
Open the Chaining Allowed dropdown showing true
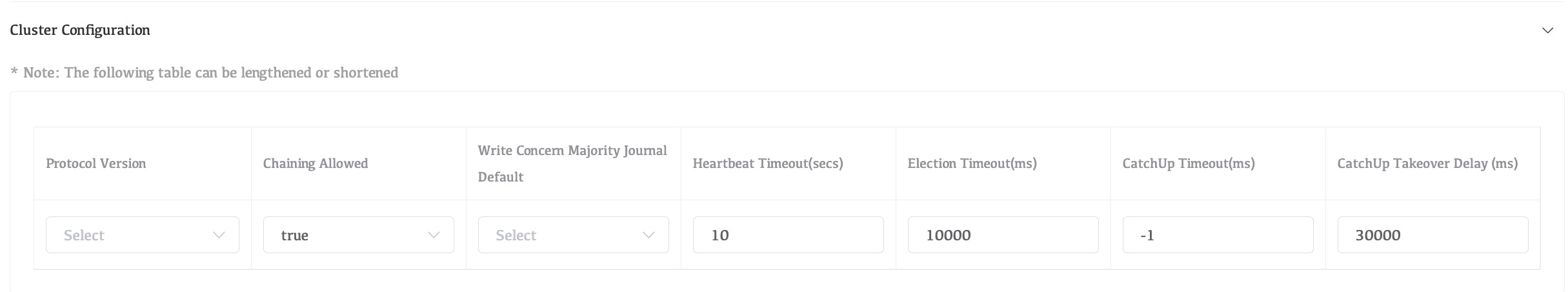[x=348, y=235]
